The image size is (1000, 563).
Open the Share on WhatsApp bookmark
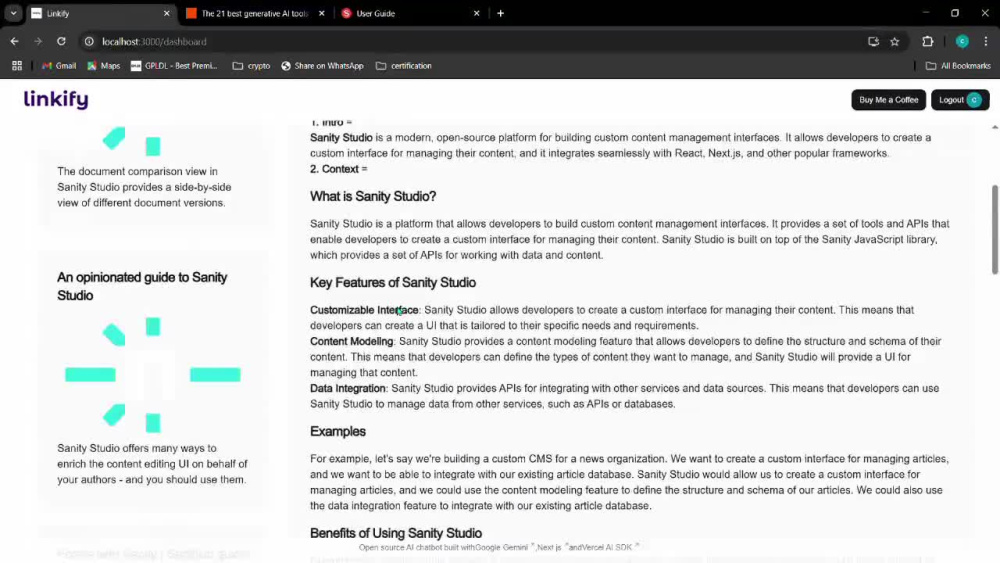coord(322,66)
